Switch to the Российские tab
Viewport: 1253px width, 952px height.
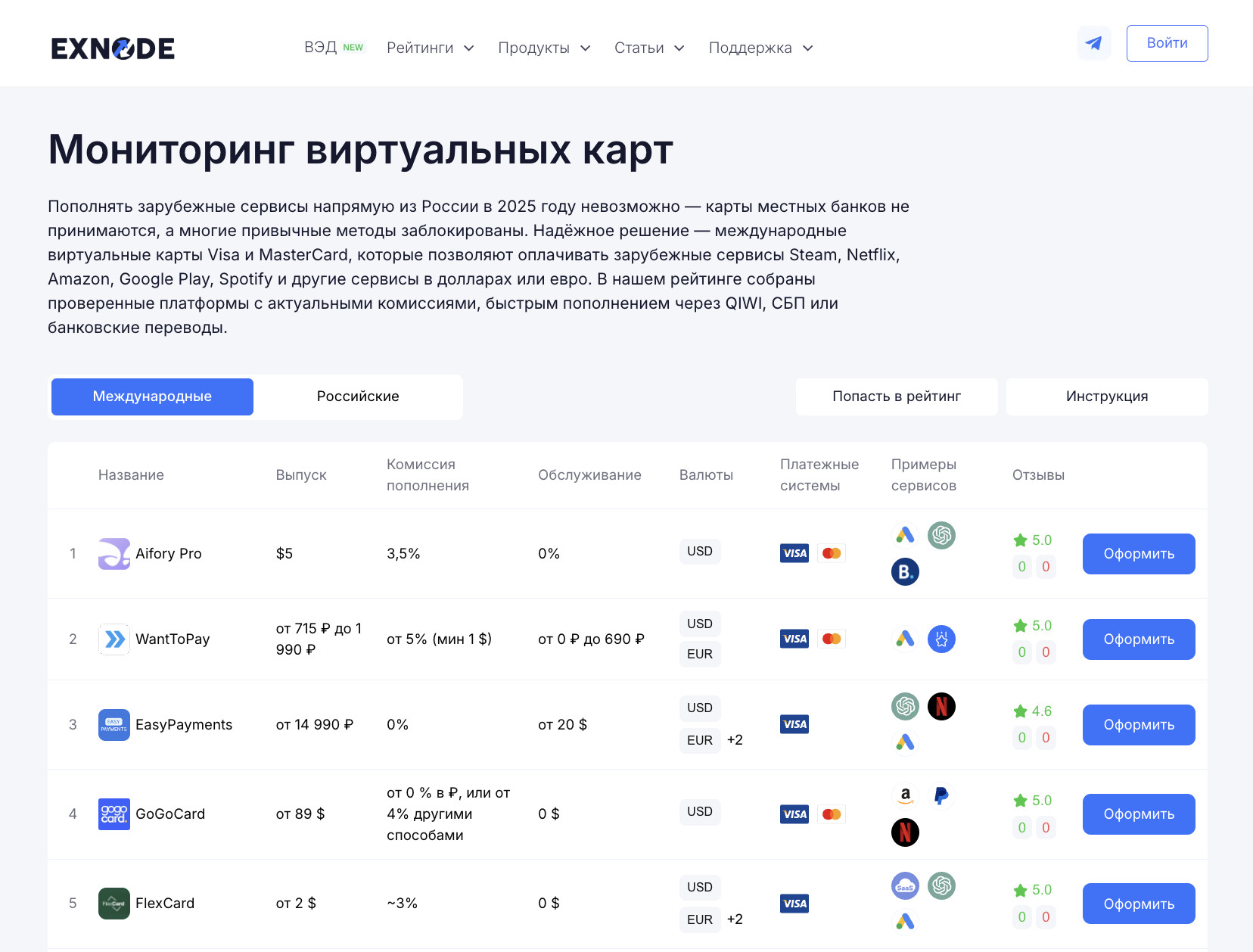pos(358,397)
